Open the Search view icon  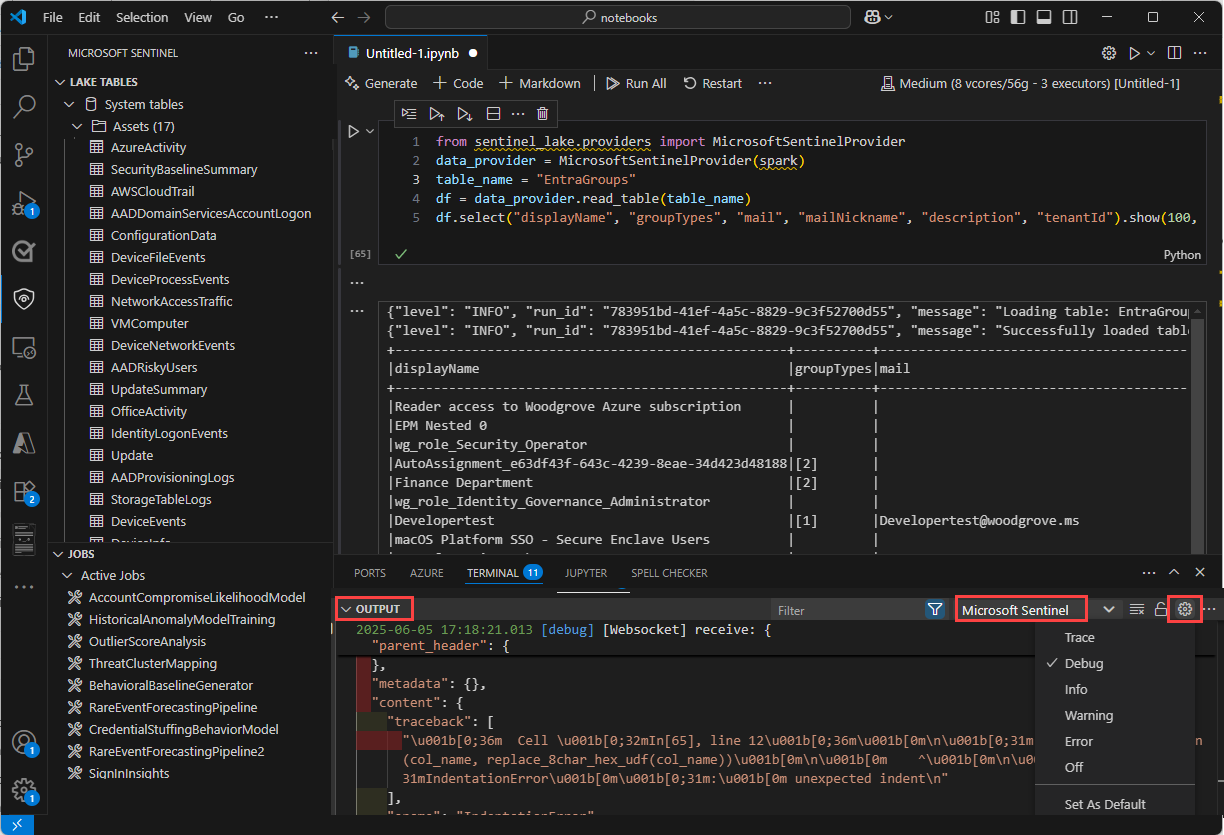point(24,106)
